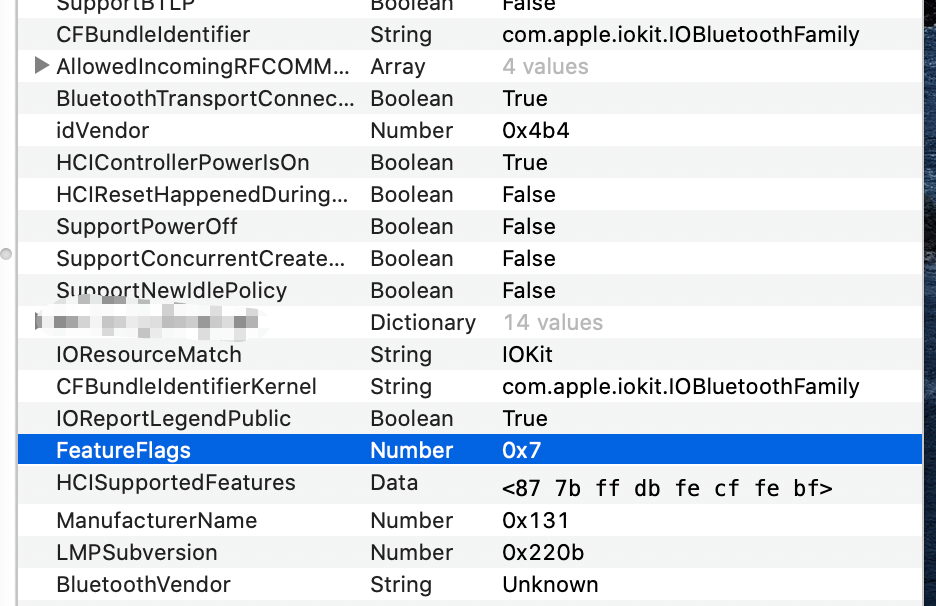
Task: Collapse the AllowedIncomingRFCOMM disclosure triangle
Action: (41, 66)
